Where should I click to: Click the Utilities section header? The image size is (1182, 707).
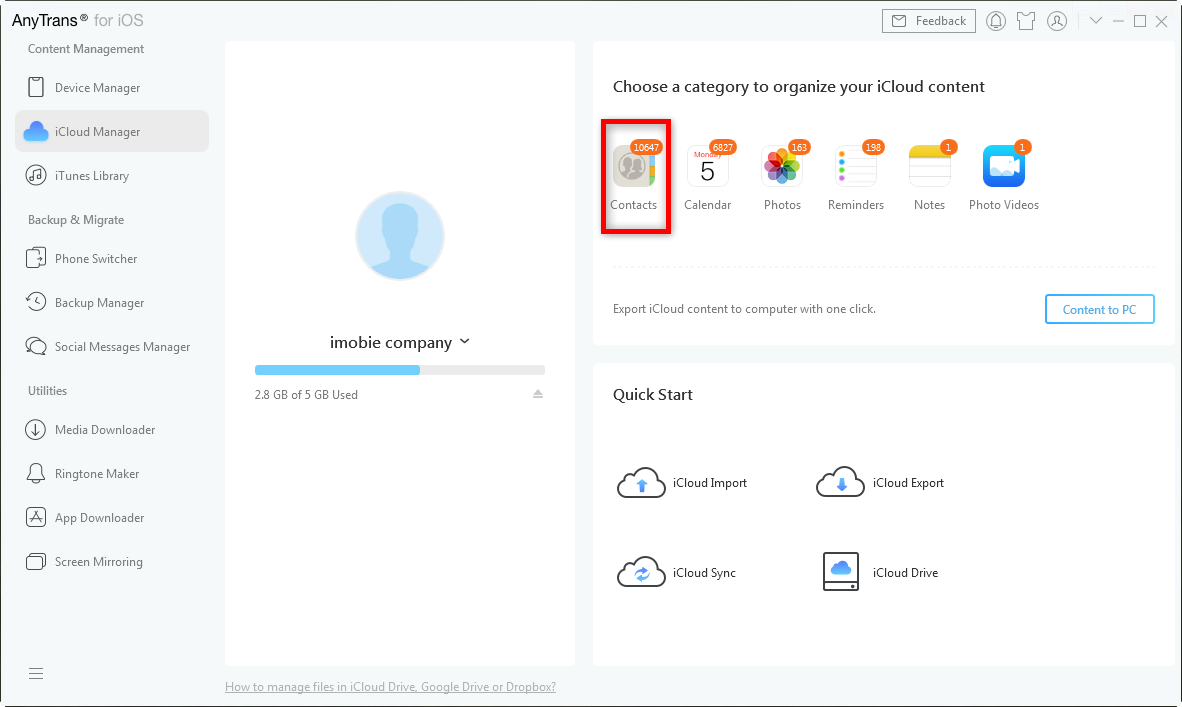[47, 390]
